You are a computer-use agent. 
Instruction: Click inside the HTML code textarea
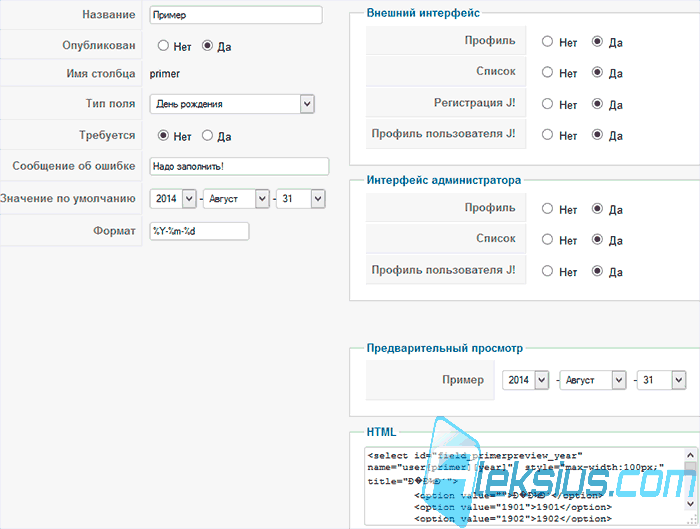525,486
